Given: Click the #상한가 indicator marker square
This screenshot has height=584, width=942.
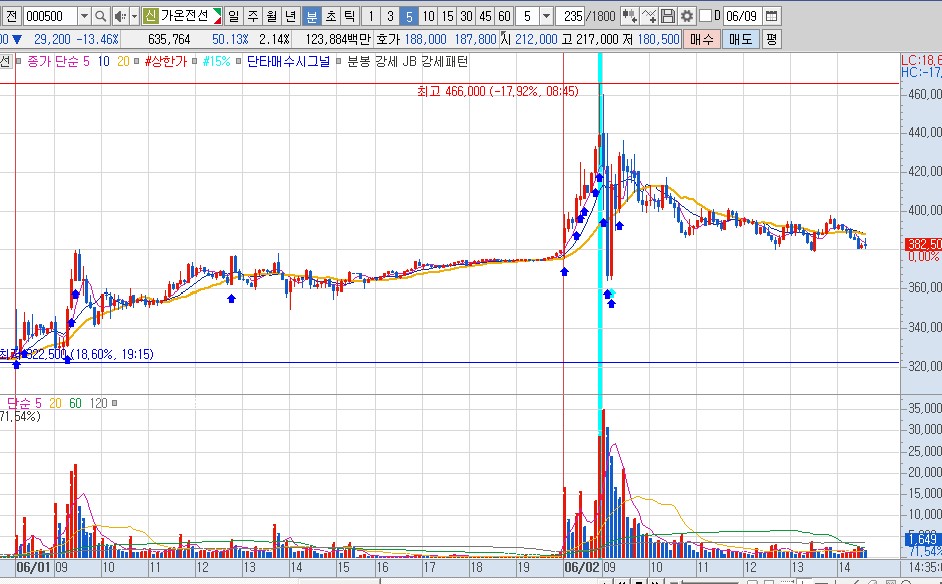Looking at the screenshot, I should tap(138, 61).
